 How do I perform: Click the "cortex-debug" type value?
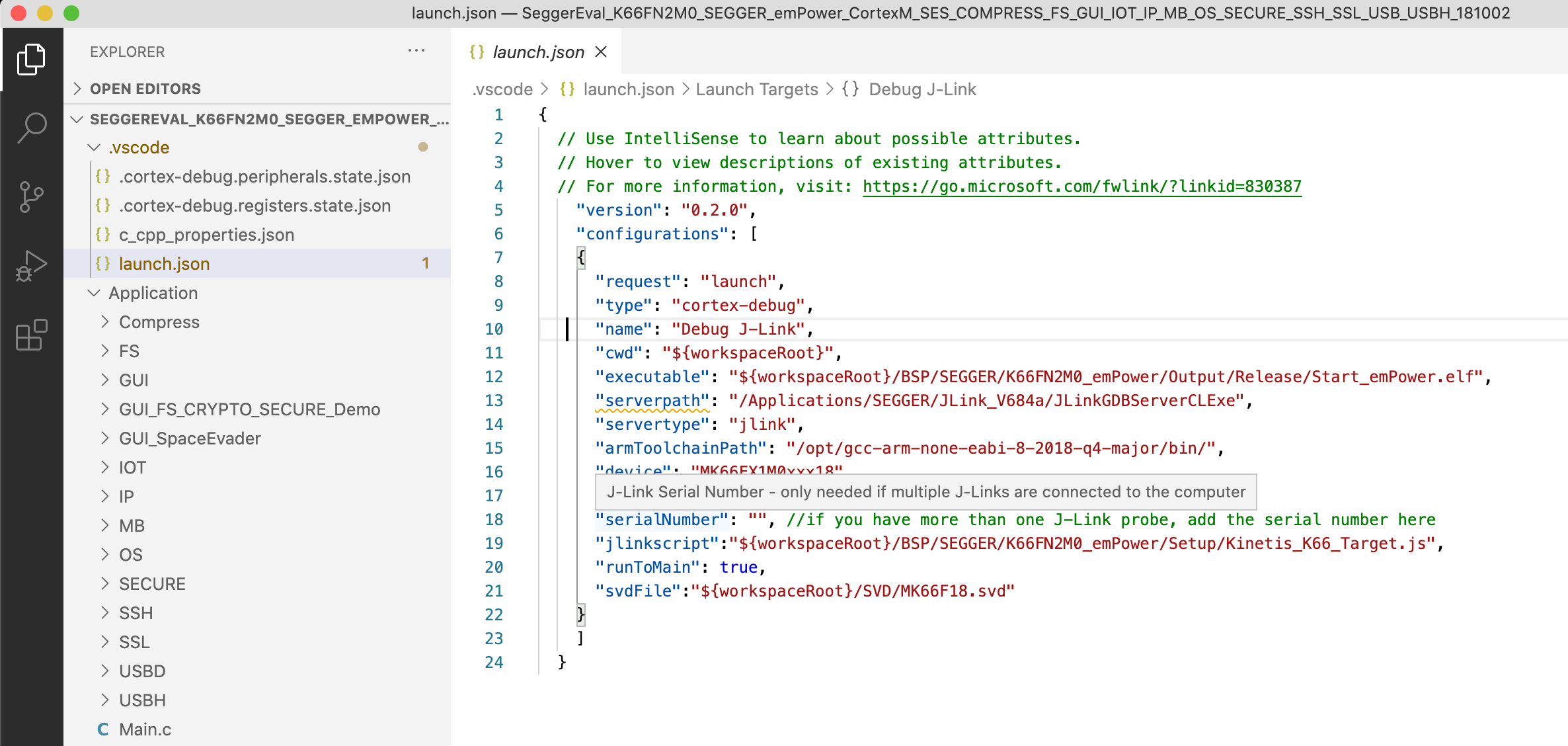(x=738, y=306)
